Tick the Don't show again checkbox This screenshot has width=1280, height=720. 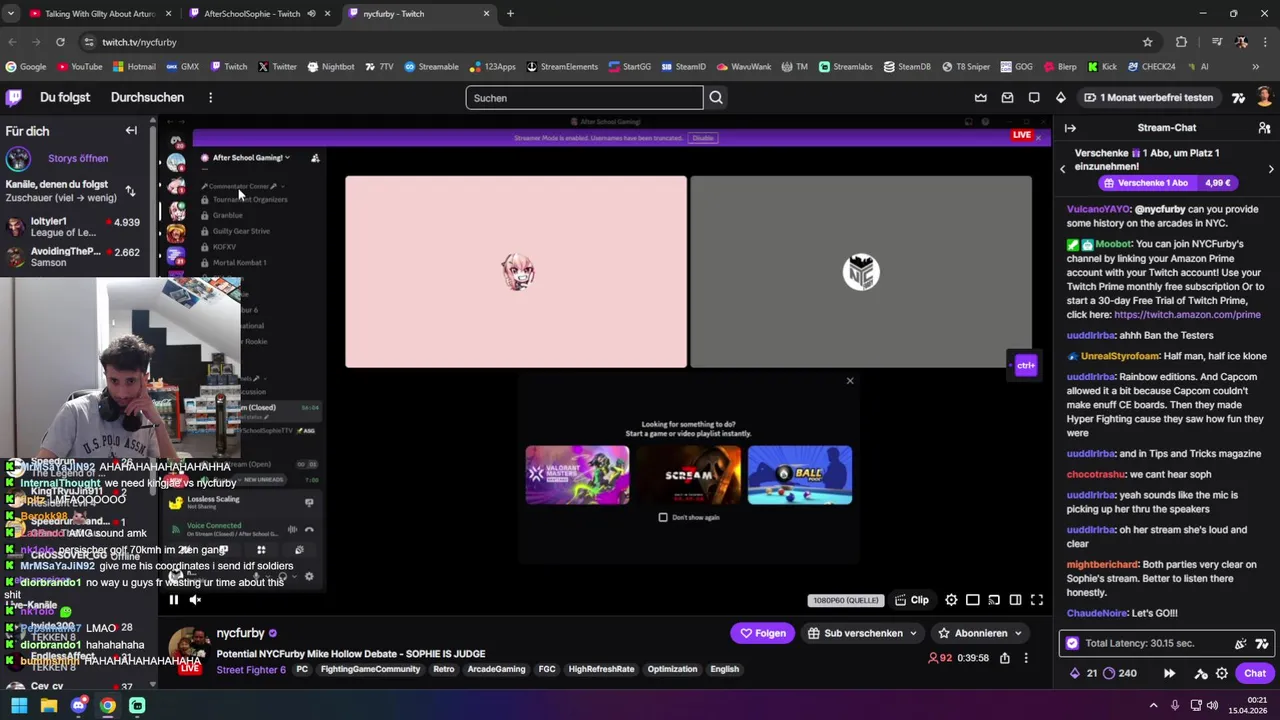tap(663, 517)
